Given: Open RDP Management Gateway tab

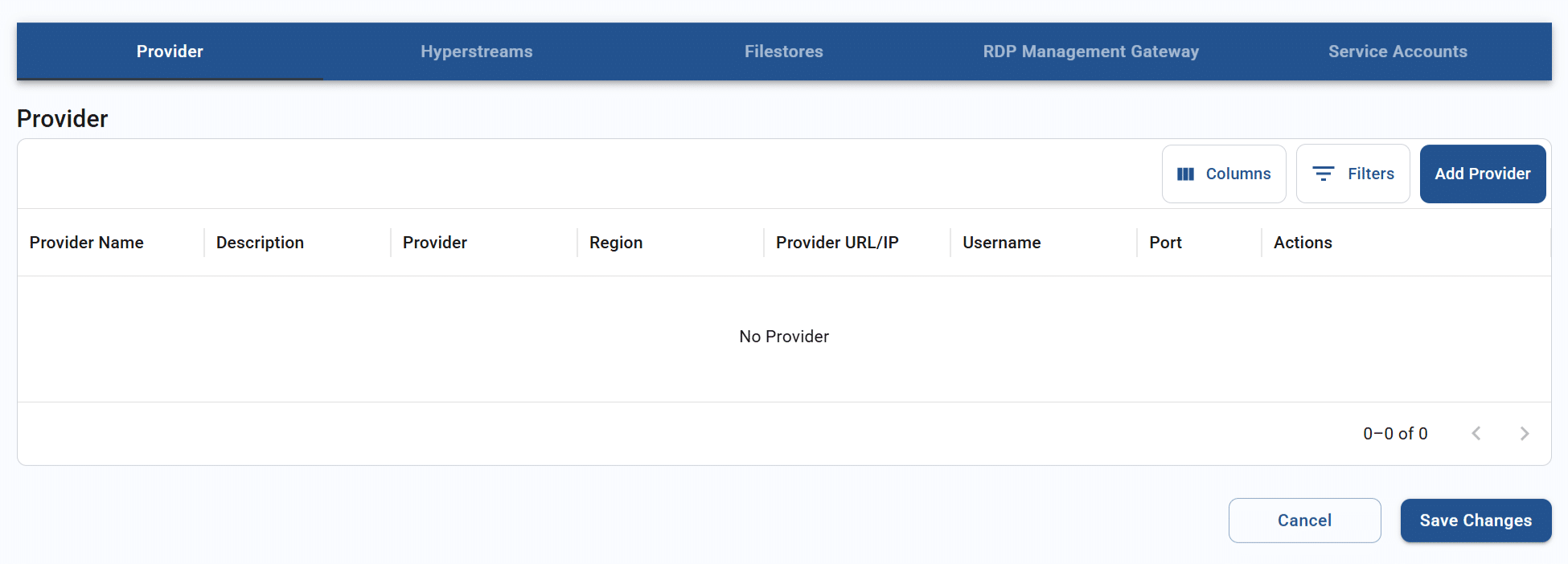Looking at the screenshot, I should point(1090,51).
